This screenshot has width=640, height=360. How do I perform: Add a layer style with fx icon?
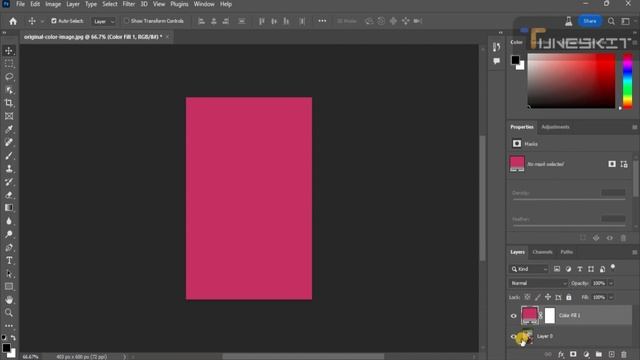[x=561, y=354]
